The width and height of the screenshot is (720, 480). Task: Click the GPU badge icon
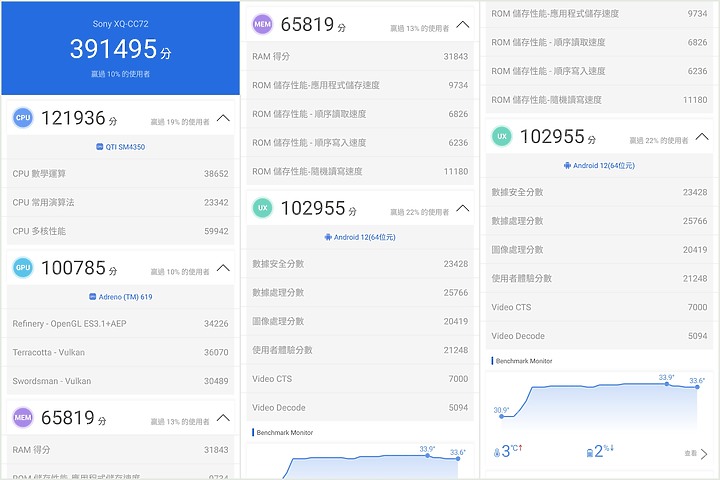pyautogui.click(x=23, y=267)
